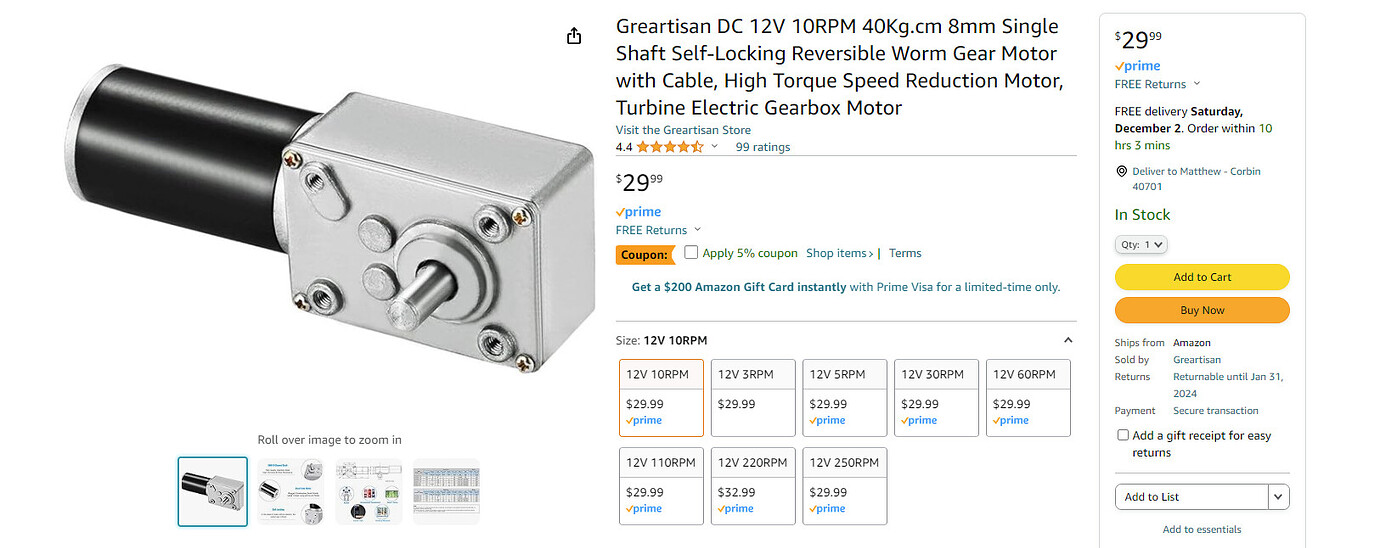Viewport: 1380px width, 548px height.
Task: Click the yellow Add to Cart button
Action: point(1202,277)
